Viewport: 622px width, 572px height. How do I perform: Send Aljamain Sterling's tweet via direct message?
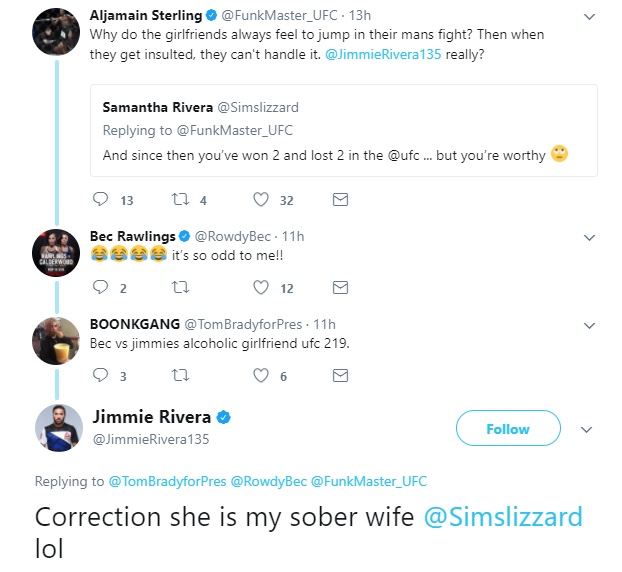tap(340, 200)
